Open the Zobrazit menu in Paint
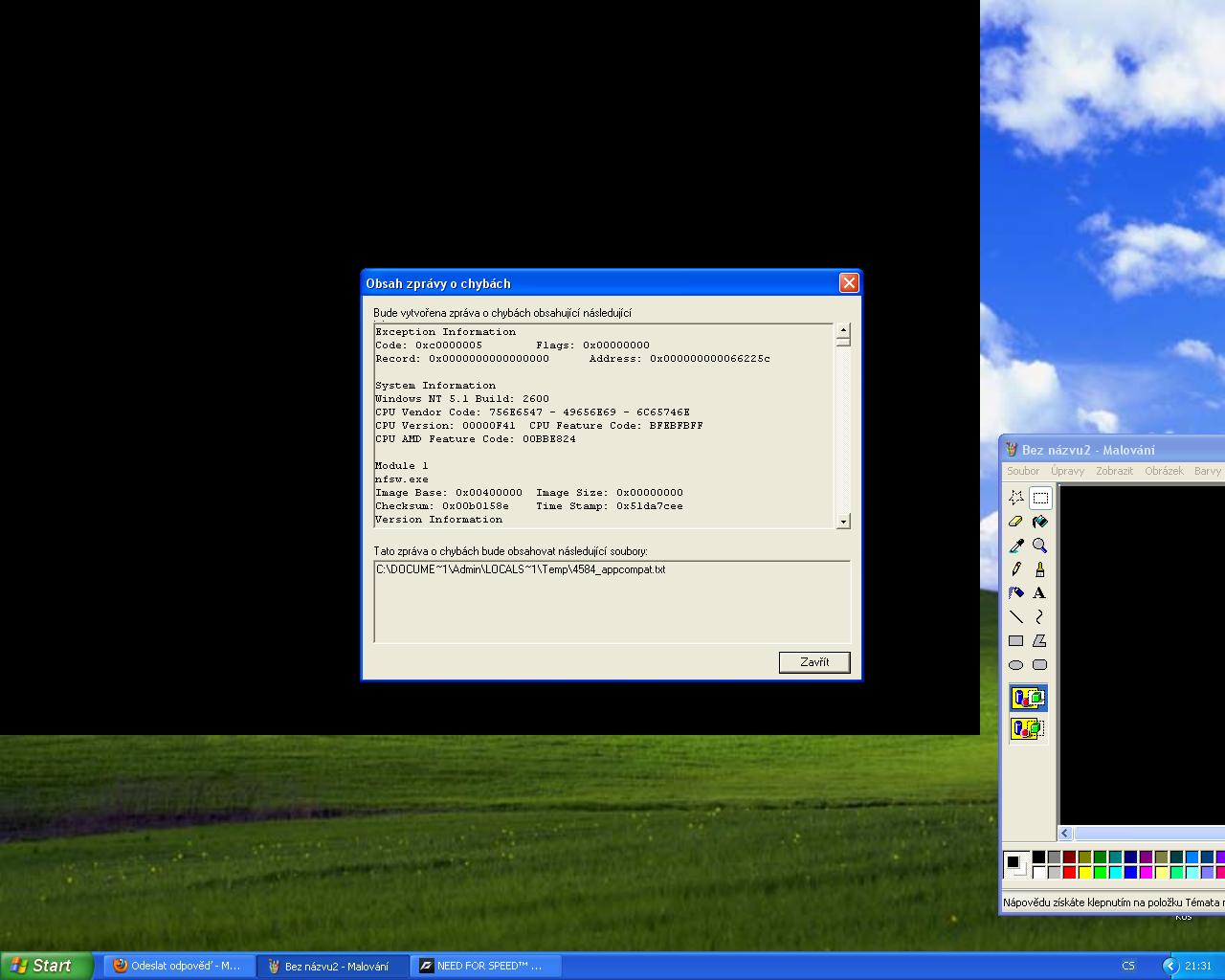The height and width of the screenshot is (980, 1225). [1114, 471]
